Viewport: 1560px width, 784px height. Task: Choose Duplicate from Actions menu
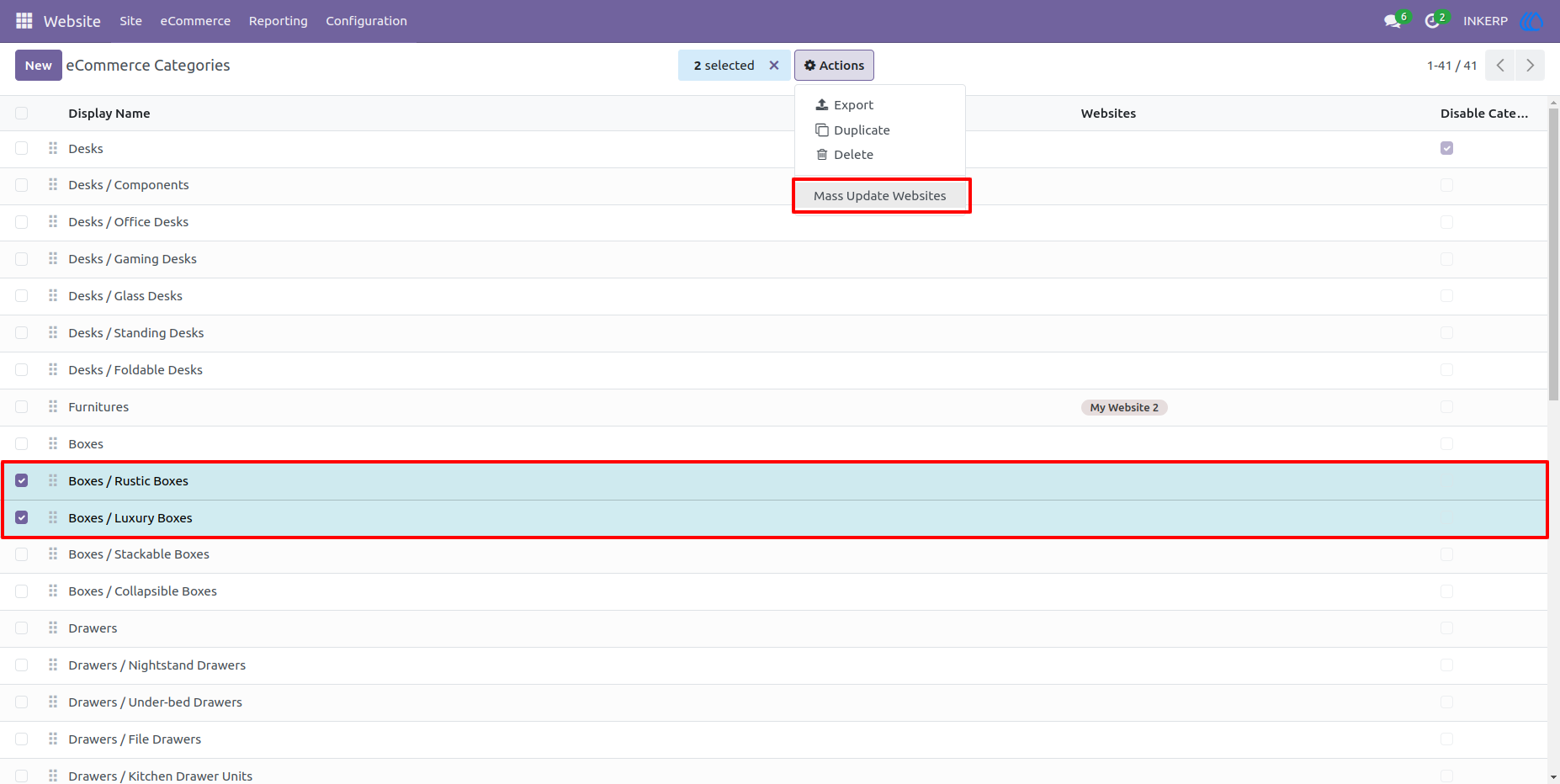coord(879,130)
